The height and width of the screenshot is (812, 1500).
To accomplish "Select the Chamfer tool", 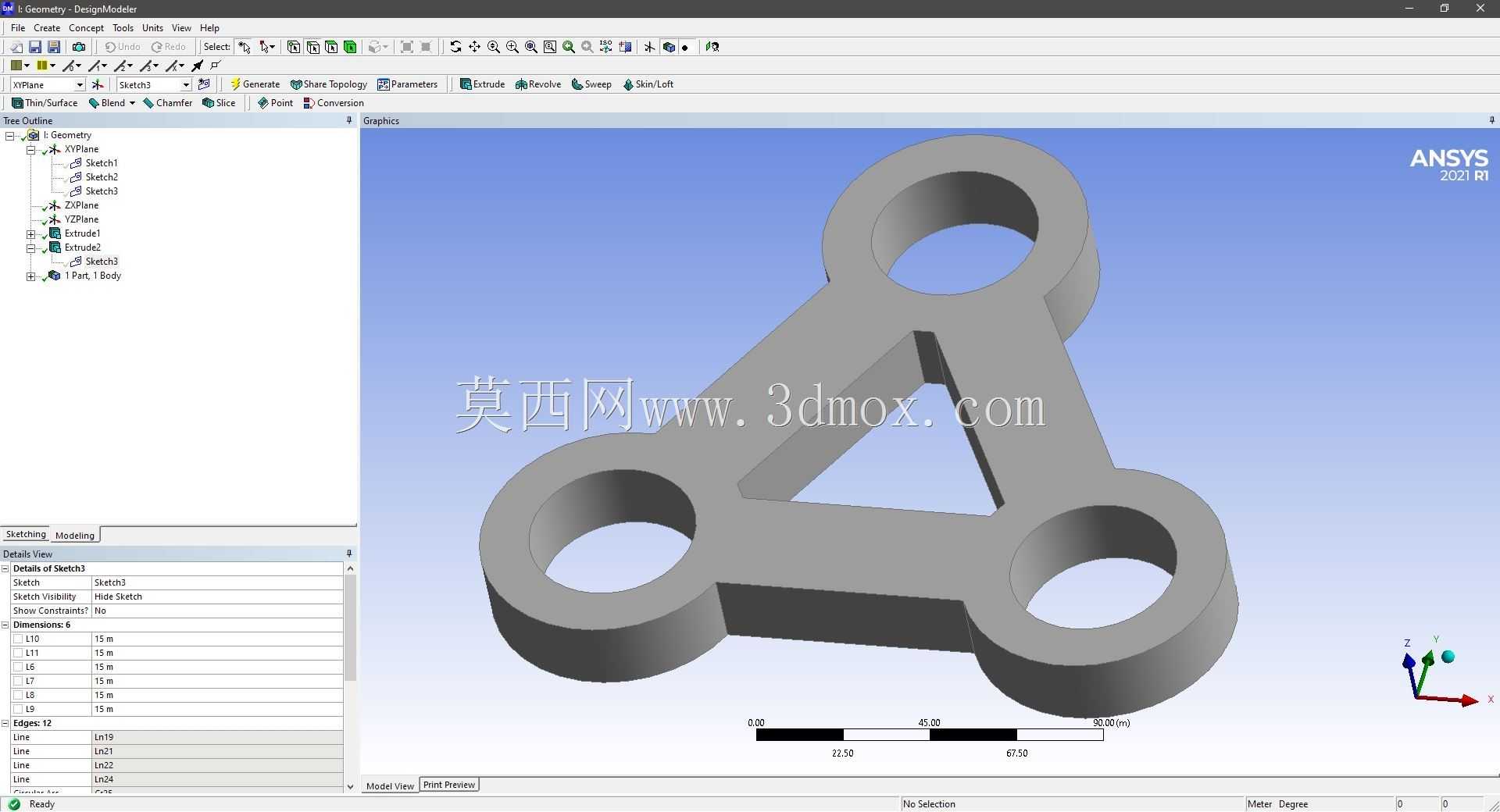I will (167, 103).
